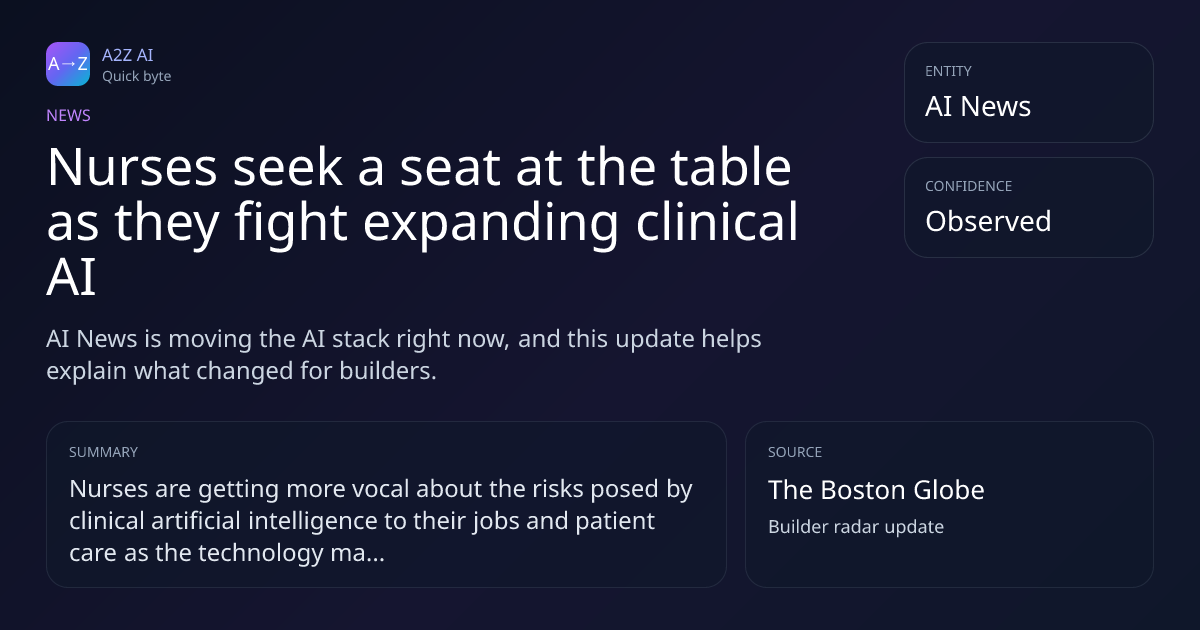Click the purple NEWS category label

click(68, 115)
